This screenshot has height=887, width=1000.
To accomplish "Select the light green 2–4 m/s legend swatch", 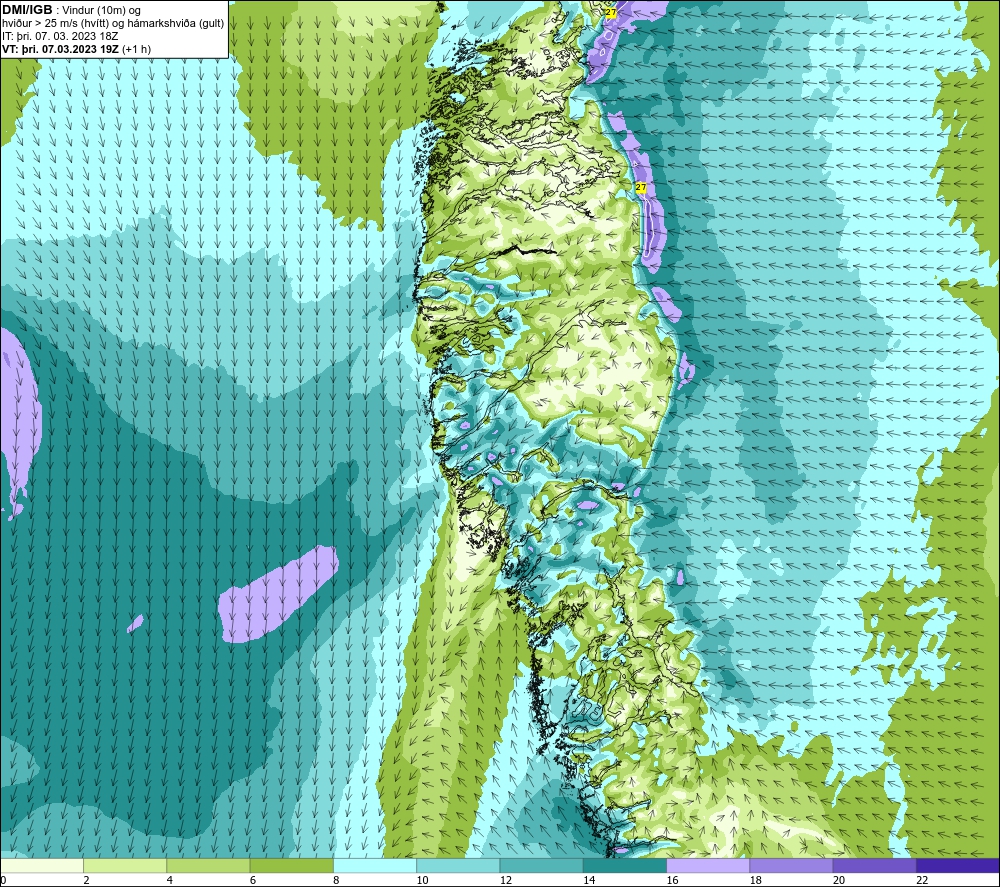I will [125, 865].
